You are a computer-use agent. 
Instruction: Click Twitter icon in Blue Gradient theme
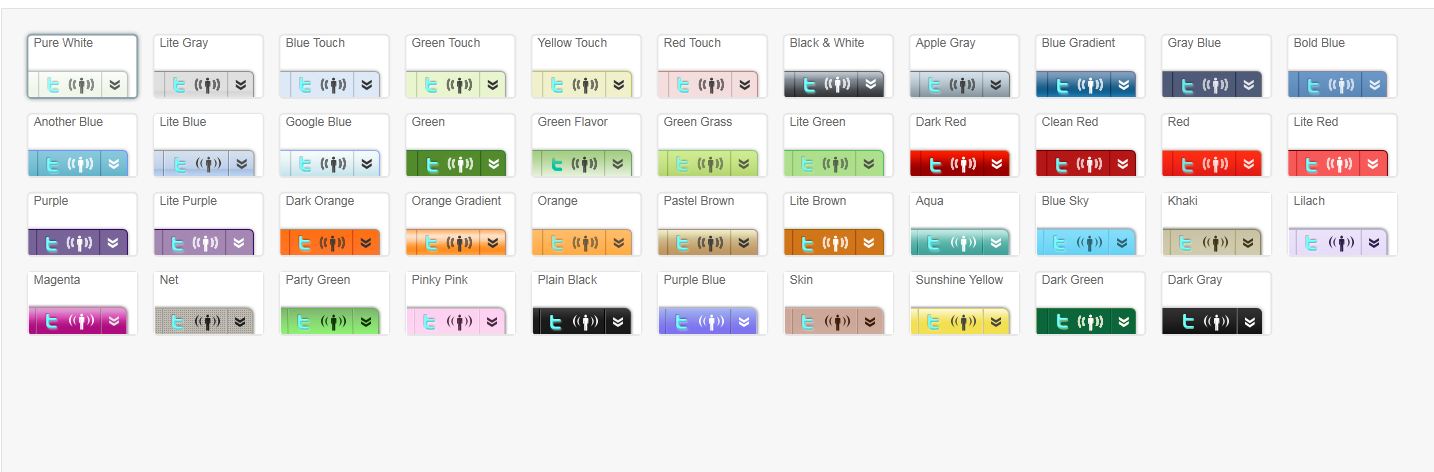(x=1060, y=85)
